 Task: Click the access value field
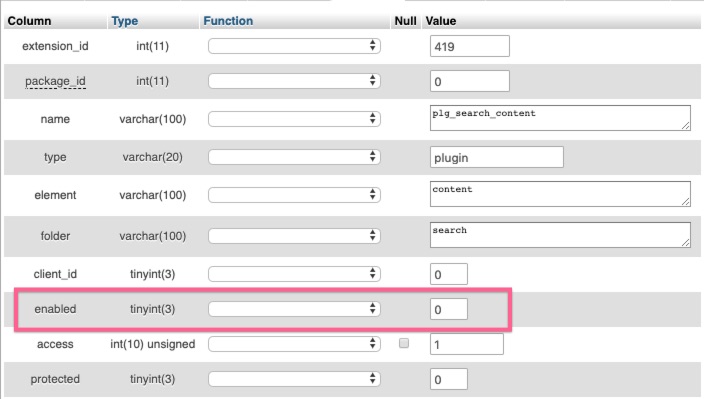466,344
